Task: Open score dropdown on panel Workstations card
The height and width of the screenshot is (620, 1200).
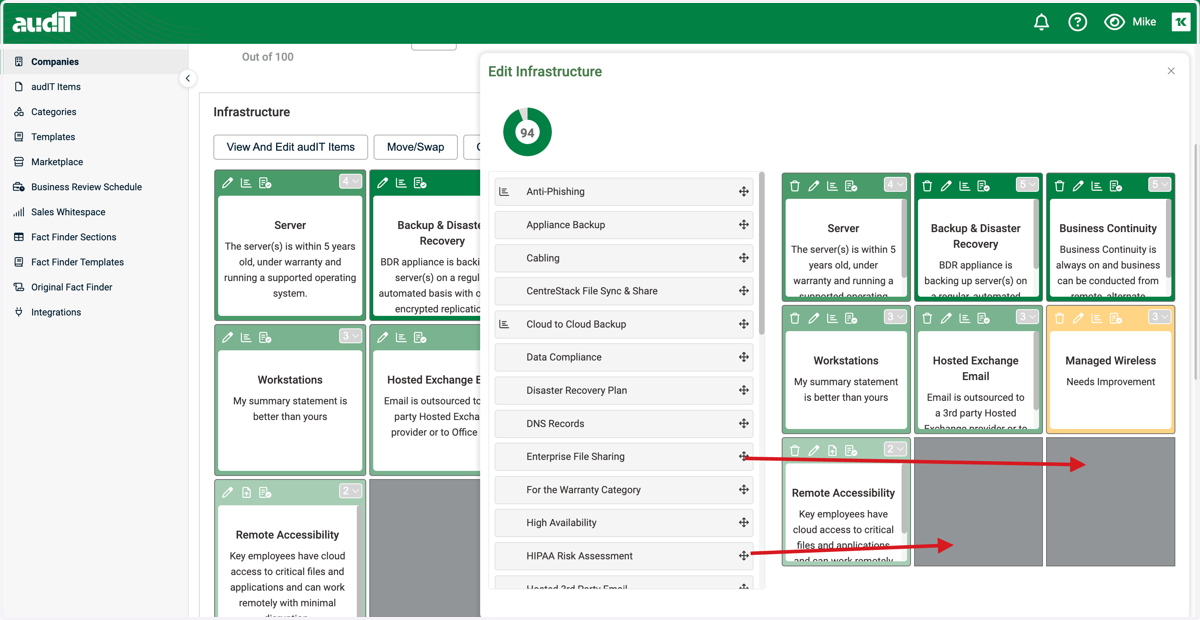Action: click(x=895, y=317)
